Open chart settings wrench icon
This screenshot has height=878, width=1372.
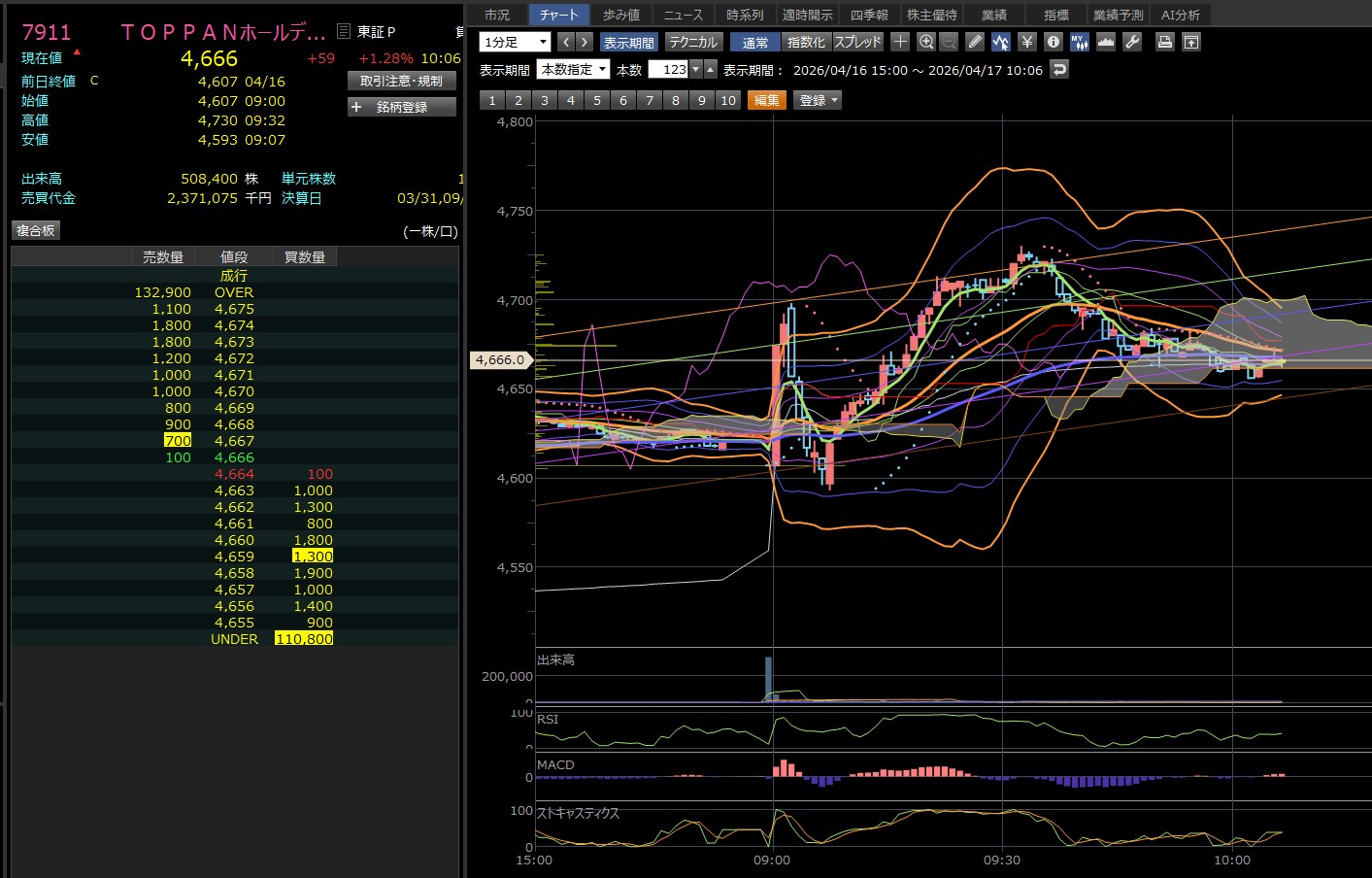click(x=1132, y=42)
